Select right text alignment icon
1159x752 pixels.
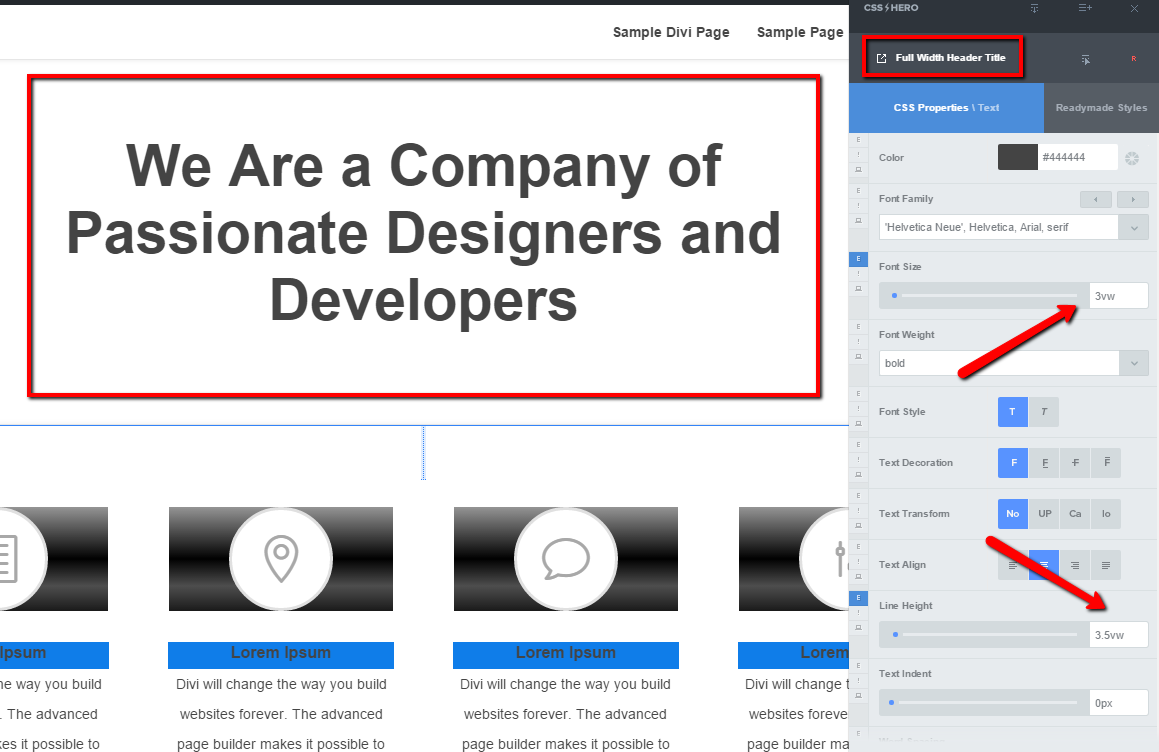[x=1075, y=565]
